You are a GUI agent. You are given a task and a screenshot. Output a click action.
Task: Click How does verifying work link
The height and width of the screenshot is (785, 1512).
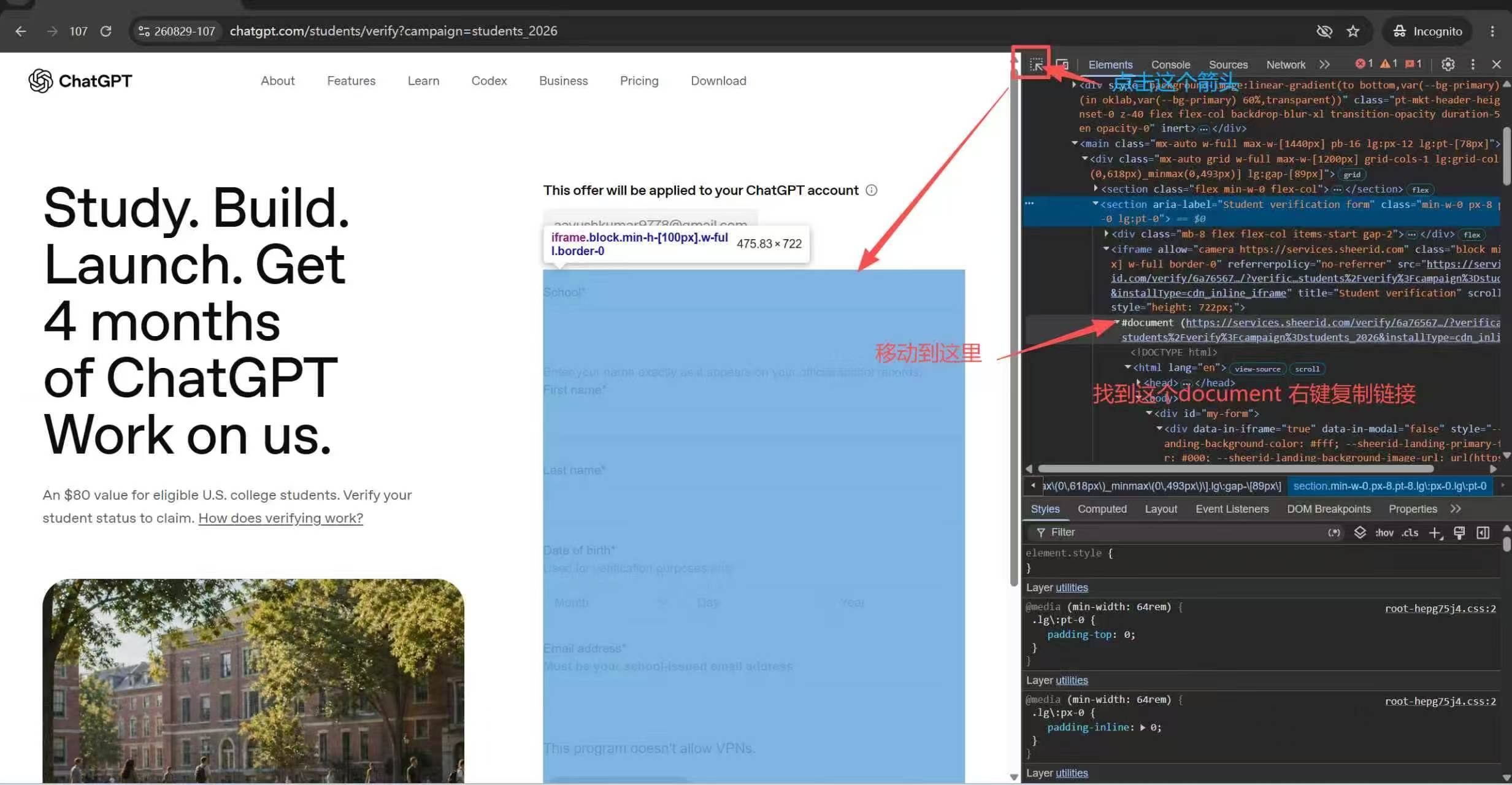point(280,518)
